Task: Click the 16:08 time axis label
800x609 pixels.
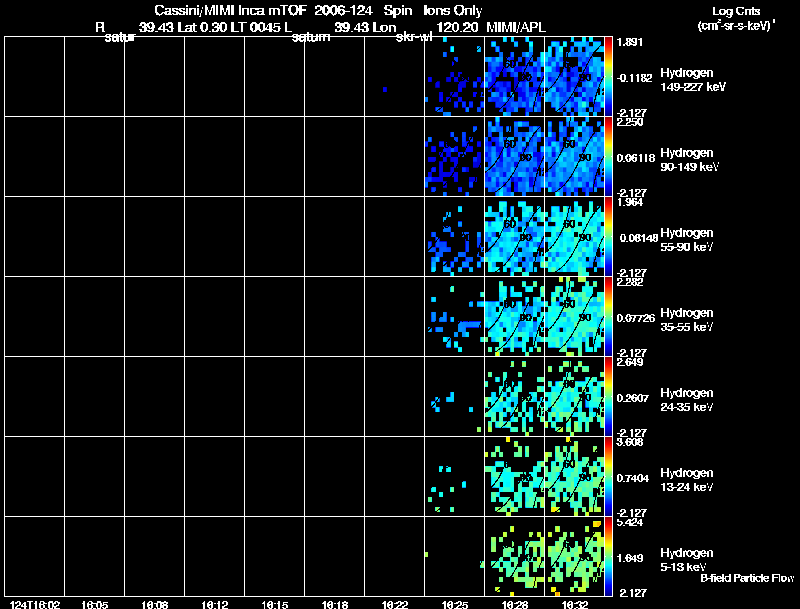Action: coord(155,604)
